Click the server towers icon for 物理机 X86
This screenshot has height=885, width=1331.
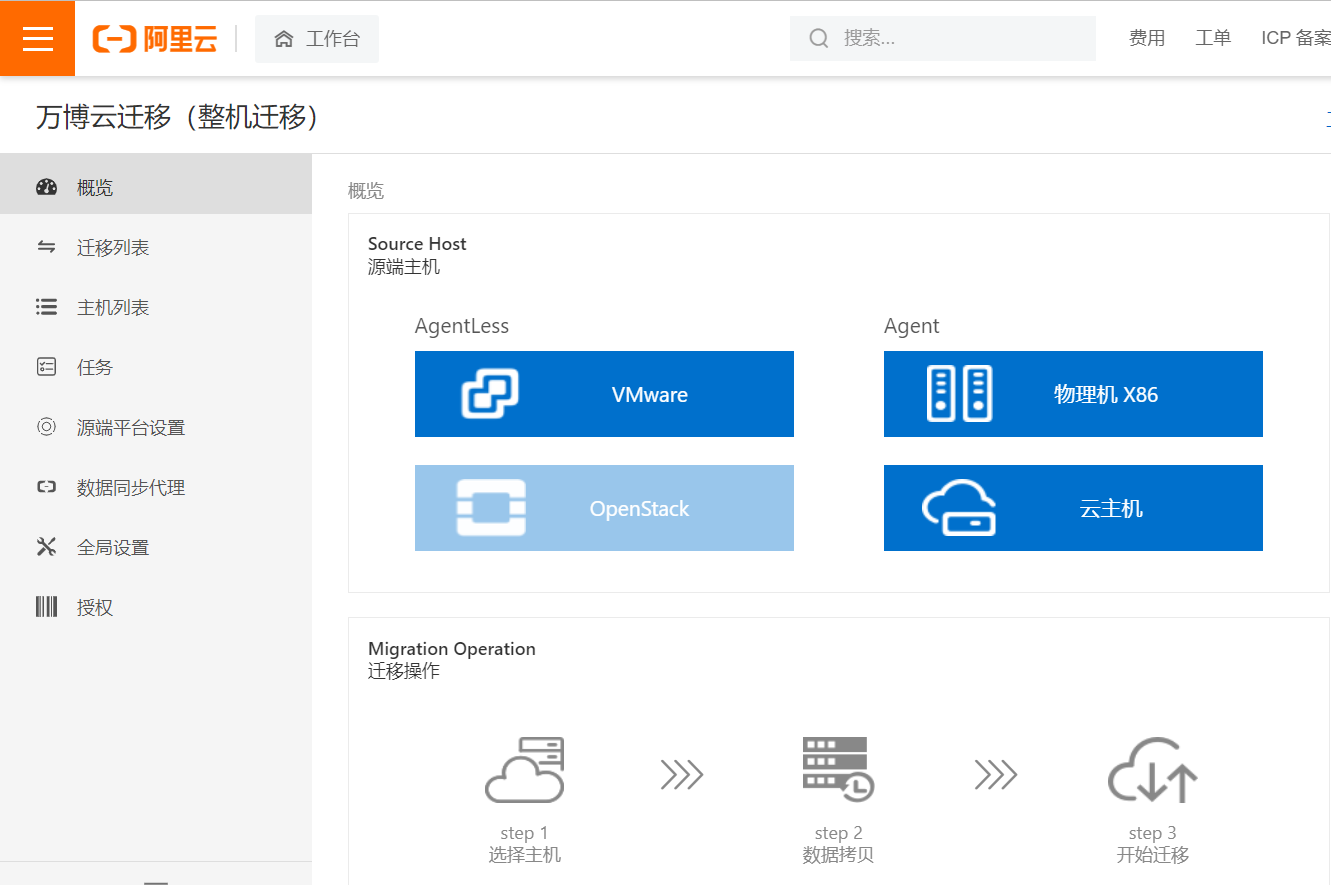(959, 394)
